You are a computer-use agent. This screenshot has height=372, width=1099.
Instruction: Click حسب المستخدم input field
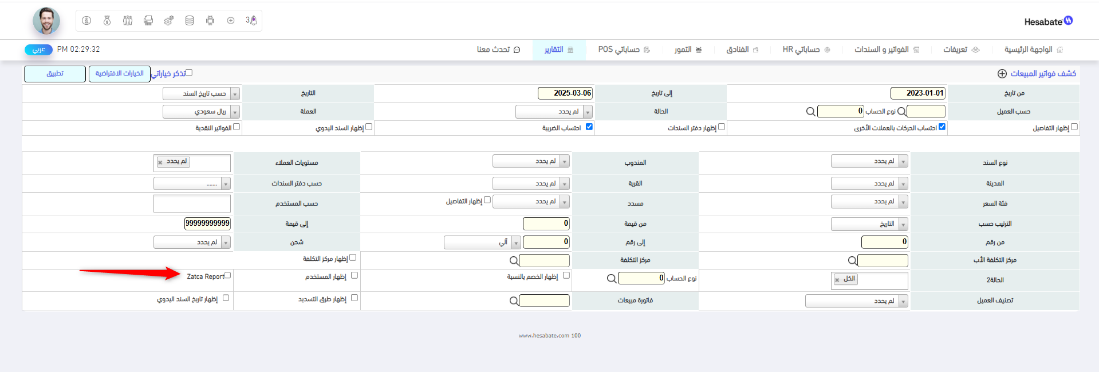coord(191,203)
